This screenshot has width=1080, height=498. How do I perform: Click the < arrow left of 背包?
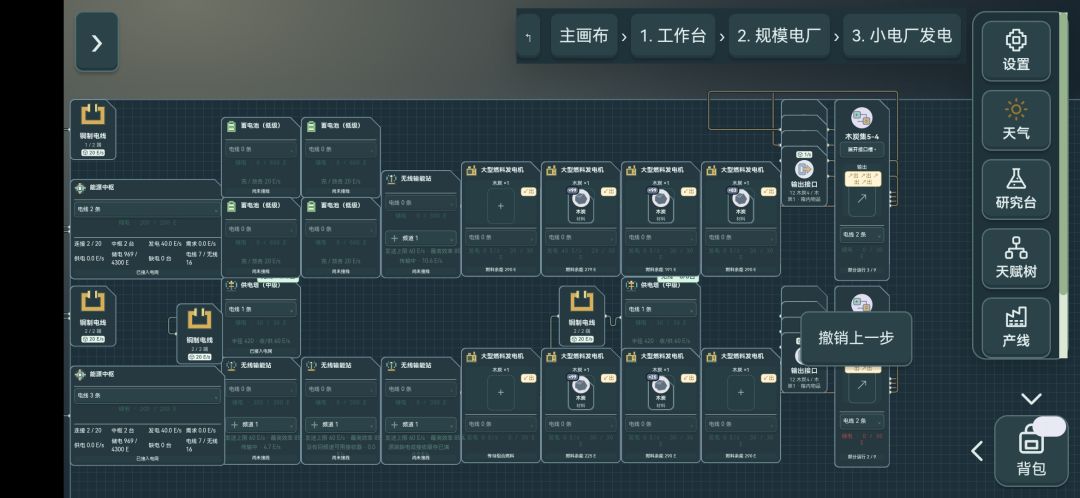tap(977, 451)
